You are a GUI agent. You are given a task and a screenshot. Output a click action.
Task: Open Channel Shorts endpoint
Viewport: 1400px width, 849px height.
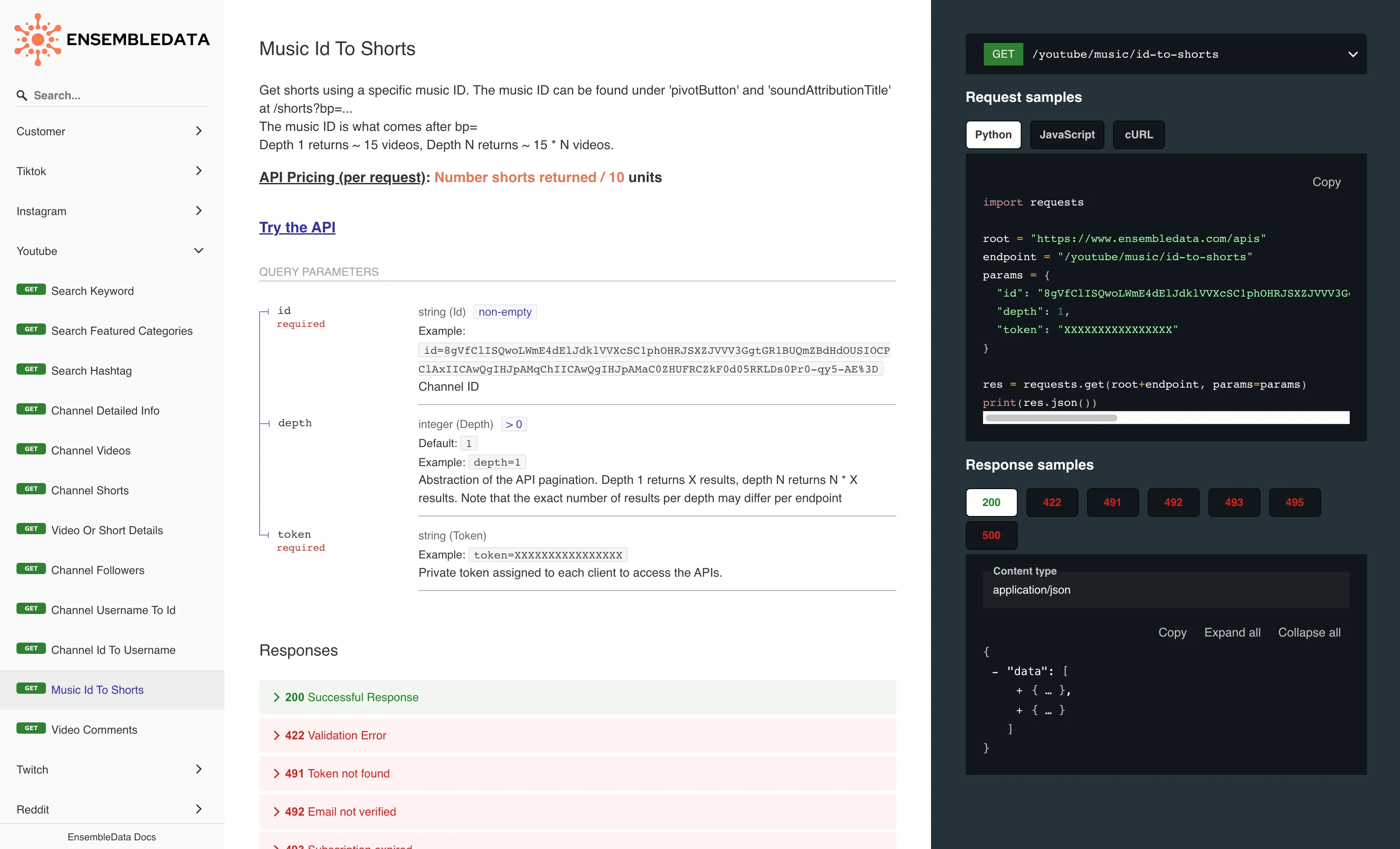coord(112,490)
